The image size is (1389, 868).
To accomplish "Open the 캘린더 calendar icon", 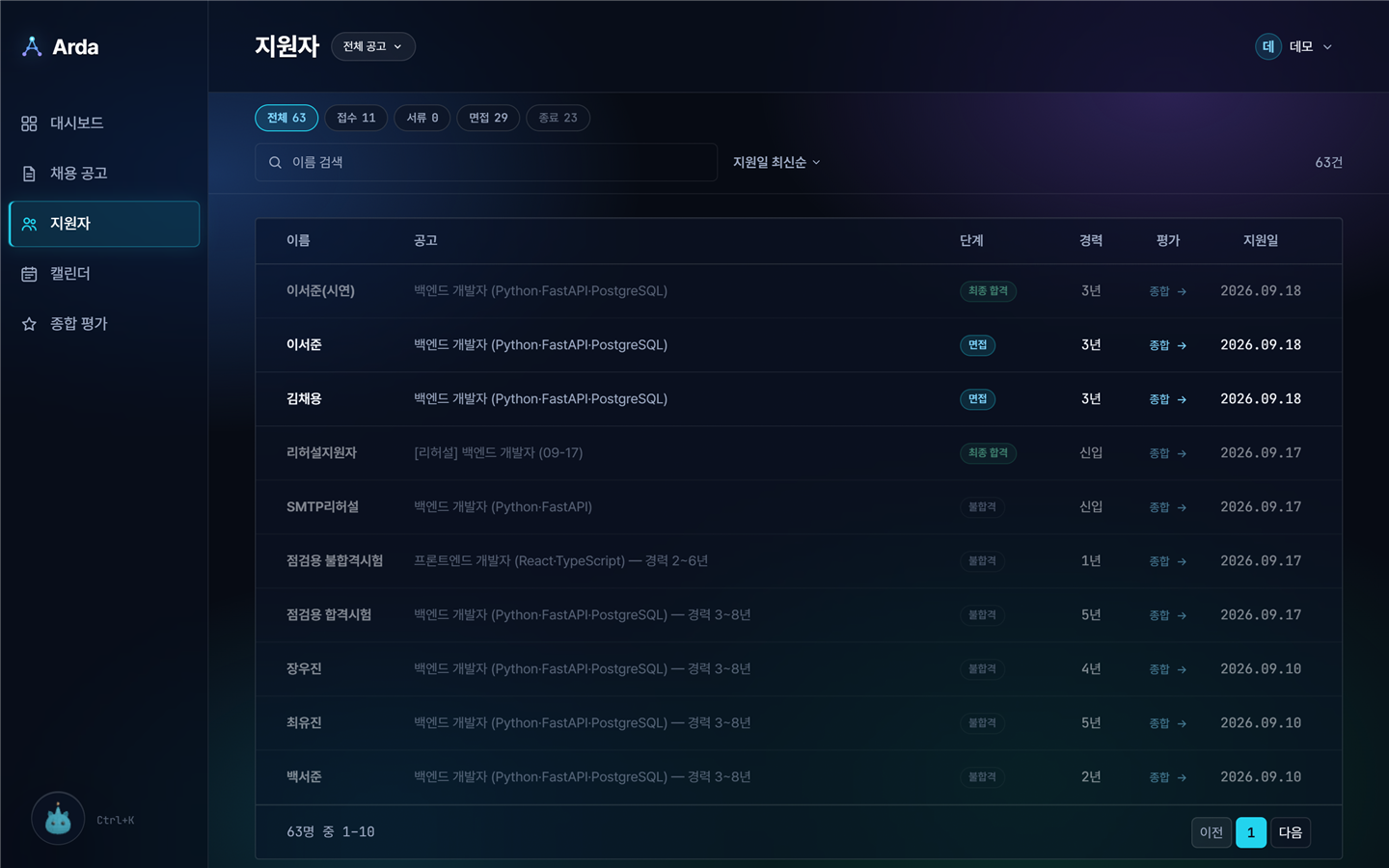I will tap(29, 274).
